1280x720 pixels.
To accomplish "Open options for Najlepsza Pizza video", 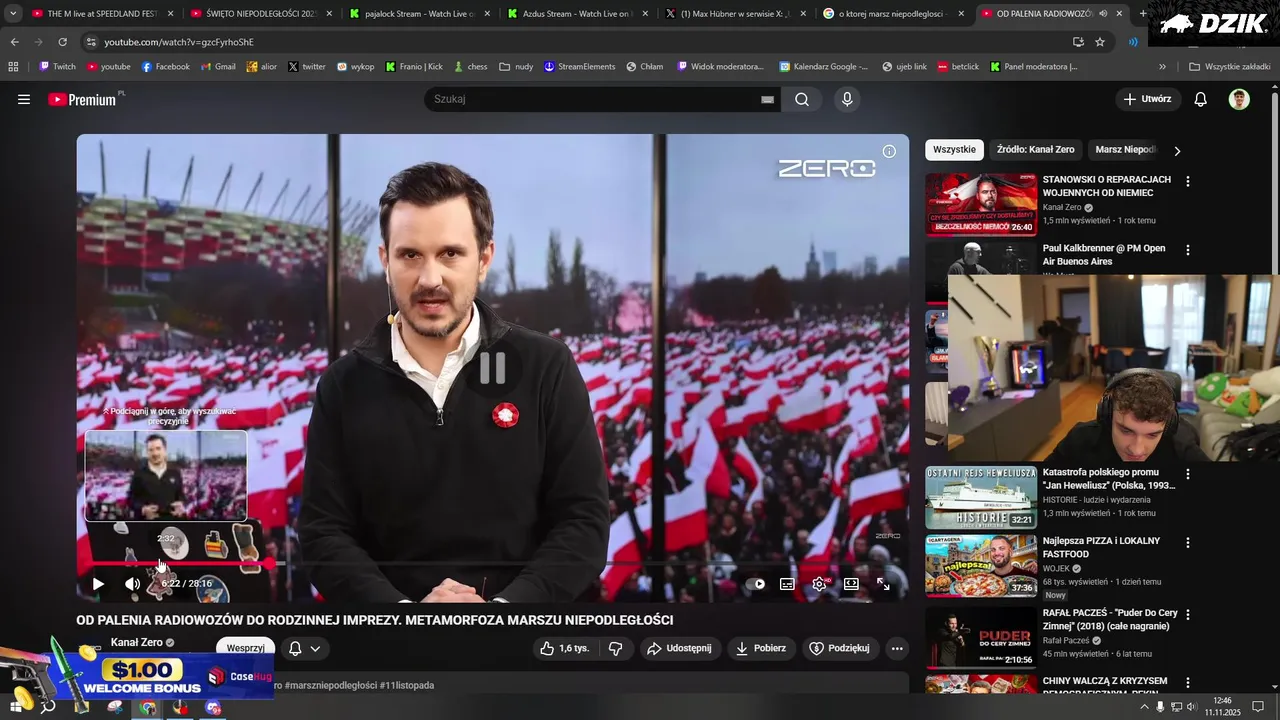I will tap(1188, 542).
